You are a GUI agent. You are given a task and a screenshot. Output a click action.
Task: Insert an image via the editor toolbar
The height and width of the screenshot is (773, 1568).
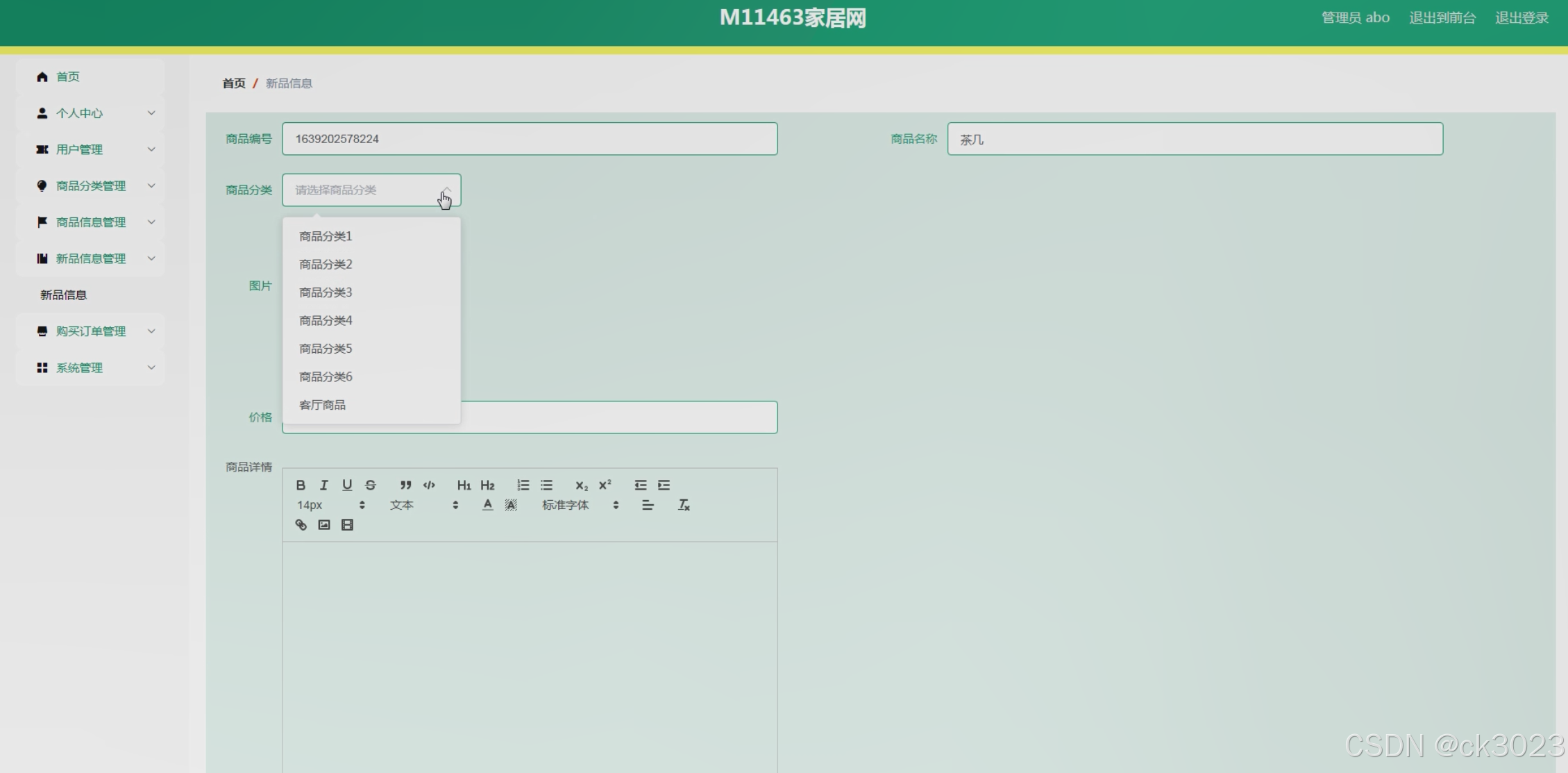(324, 525)
